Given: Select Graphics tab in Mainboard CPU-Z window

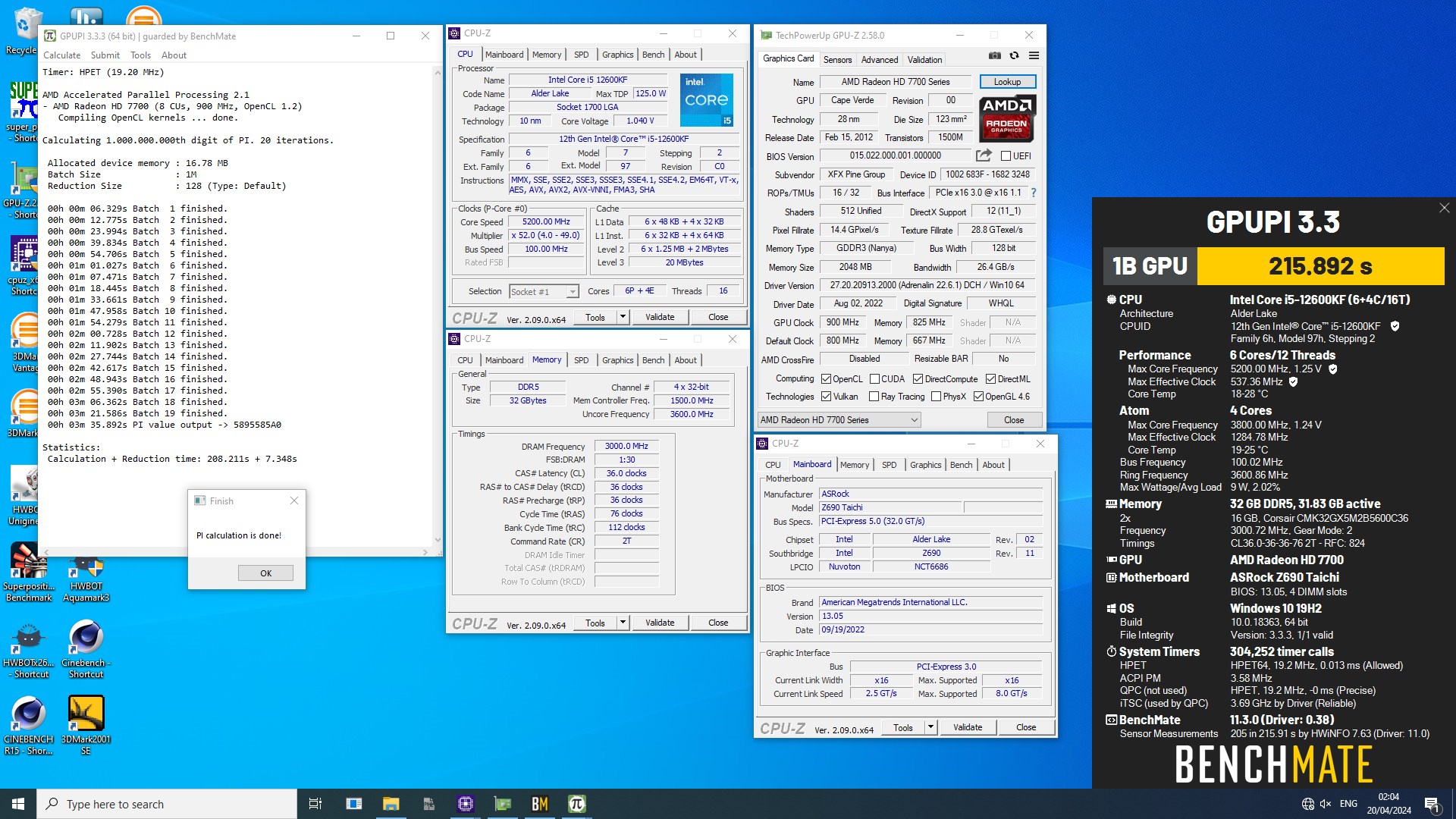Looking at the screenshot, I should [x=925, y=465].
